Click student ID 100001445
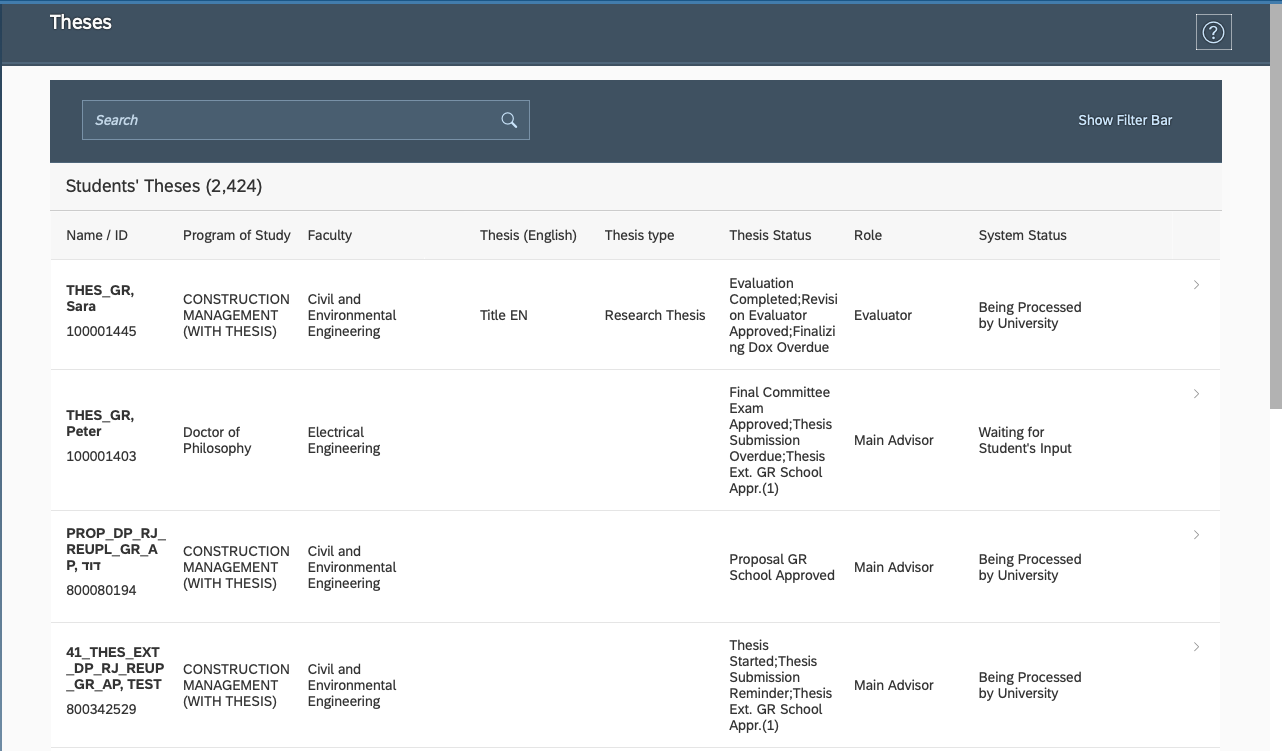 point(101,331)
